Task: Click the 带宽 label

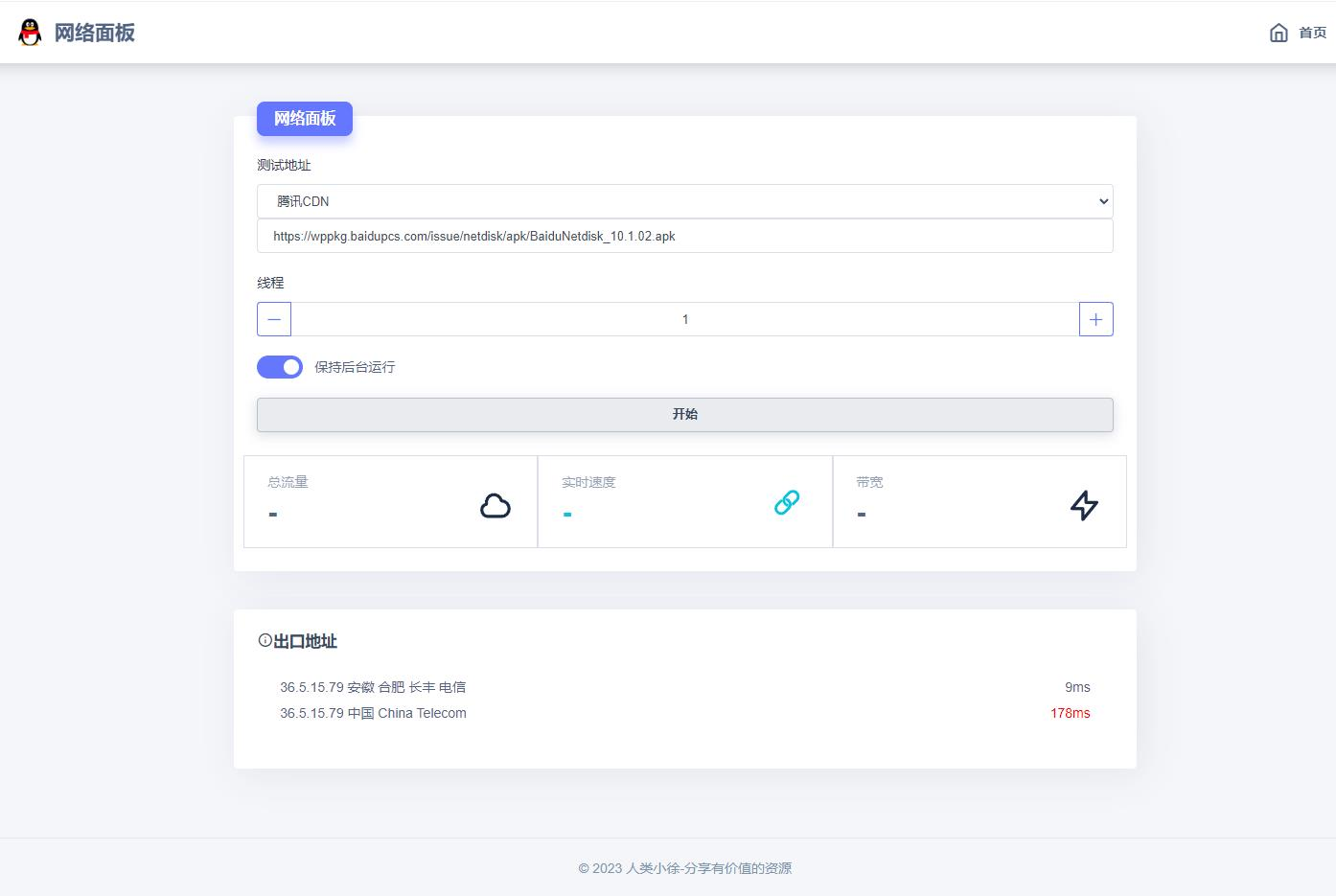Action: [869, 482]
